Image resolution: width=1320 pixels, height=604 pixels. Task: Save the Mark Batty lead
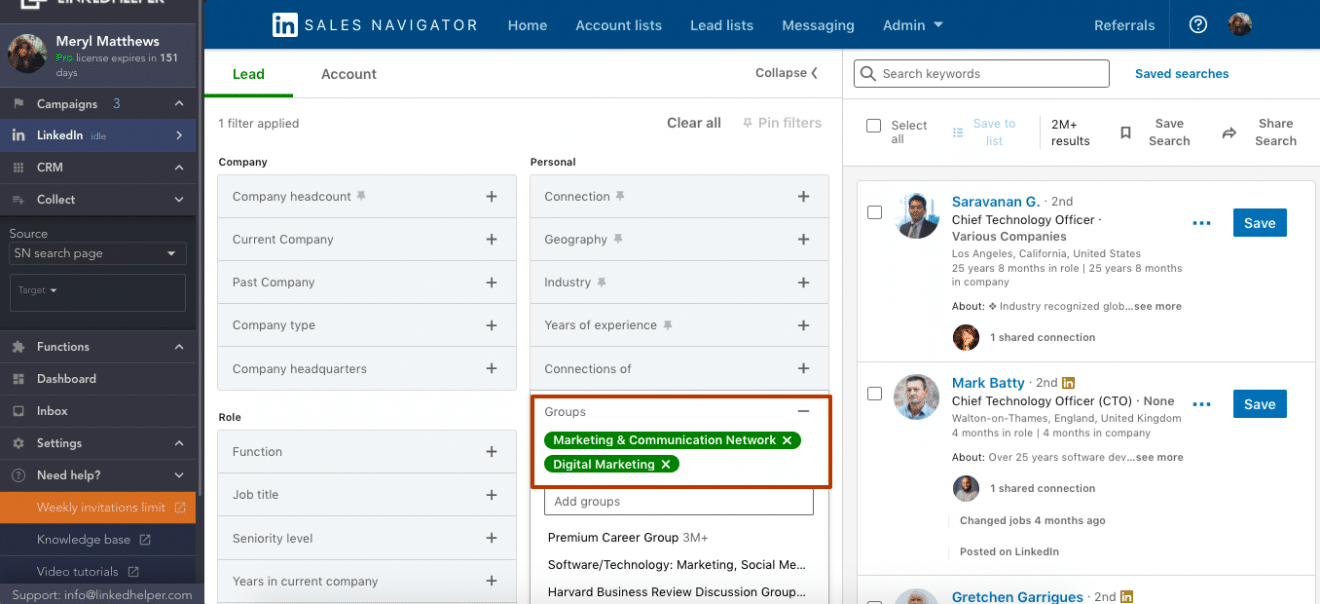point(1259,404)
